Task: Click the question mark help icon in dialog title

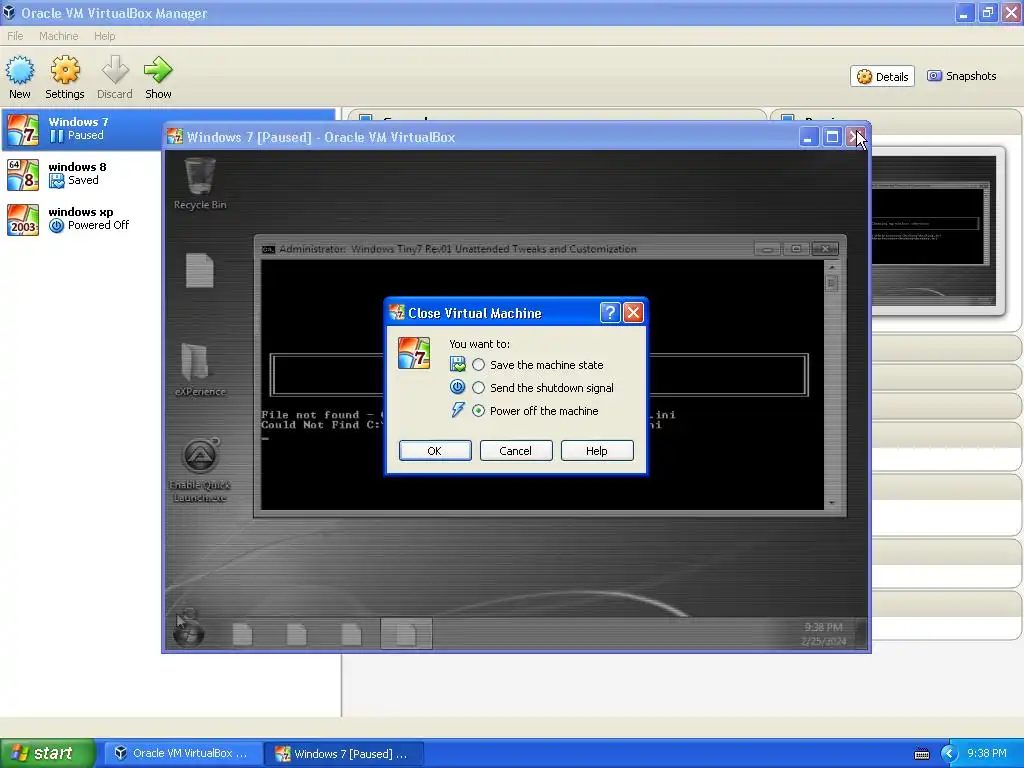Action: 609,313
